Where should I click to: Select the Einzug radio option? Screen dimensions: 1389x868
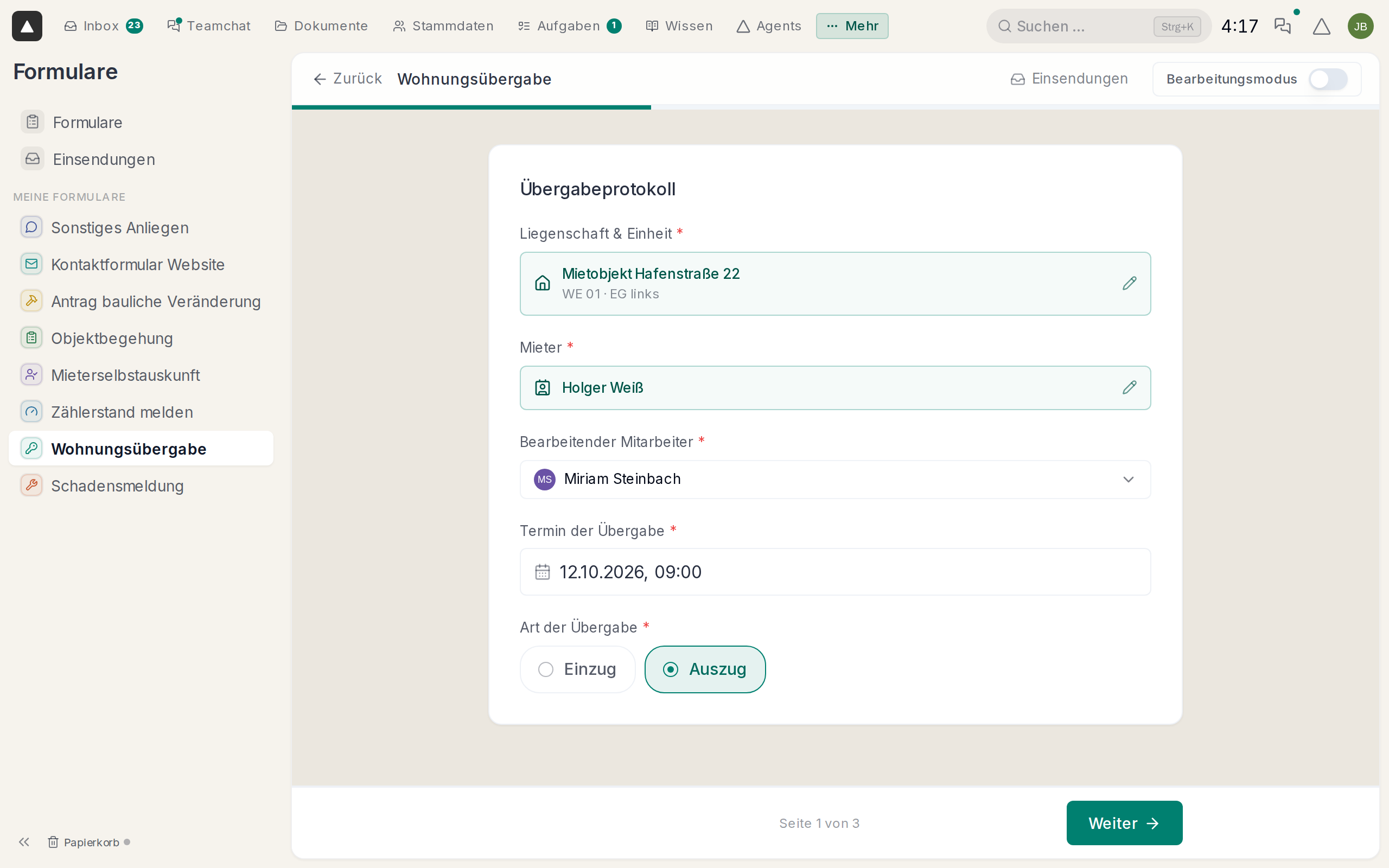tap(577, 669)
